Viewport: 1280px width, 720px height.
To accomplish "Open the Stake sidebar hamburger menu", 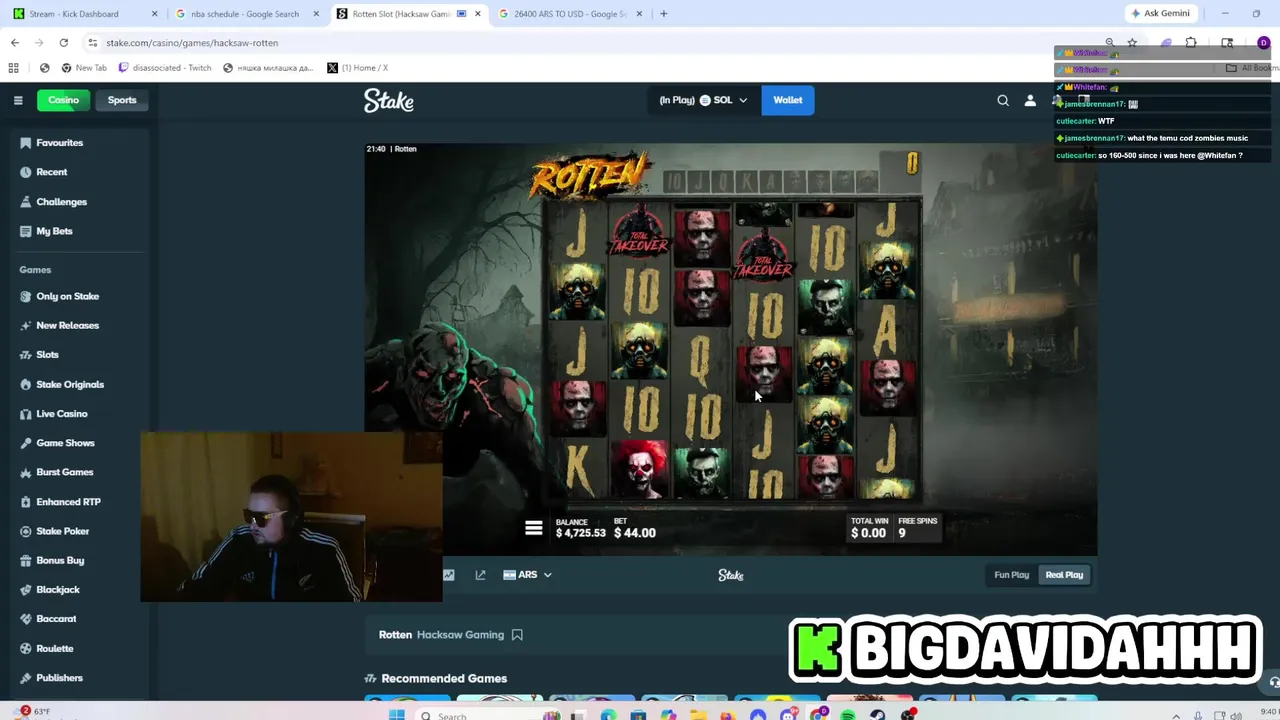I will click(x=18, y=100).
